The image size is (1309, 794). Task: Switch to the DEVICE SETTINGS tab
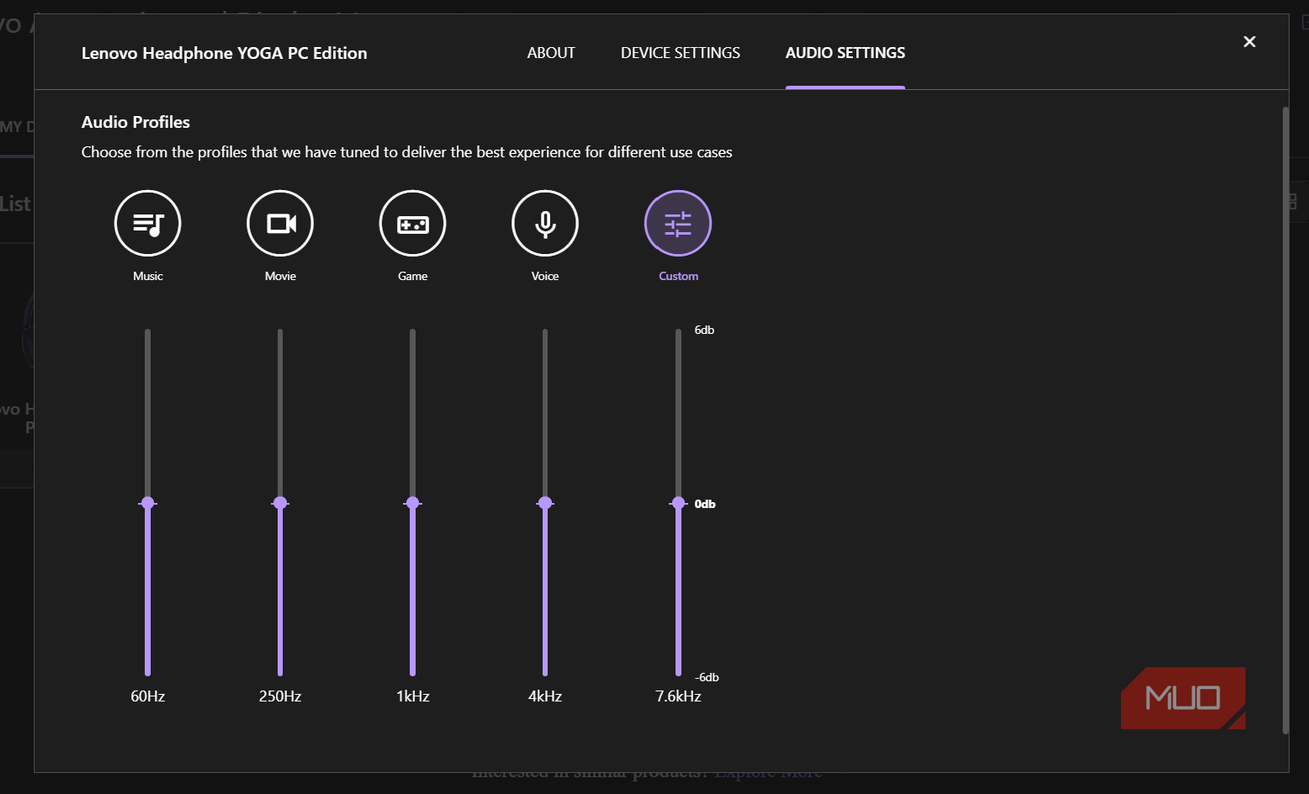coord(680,53)
